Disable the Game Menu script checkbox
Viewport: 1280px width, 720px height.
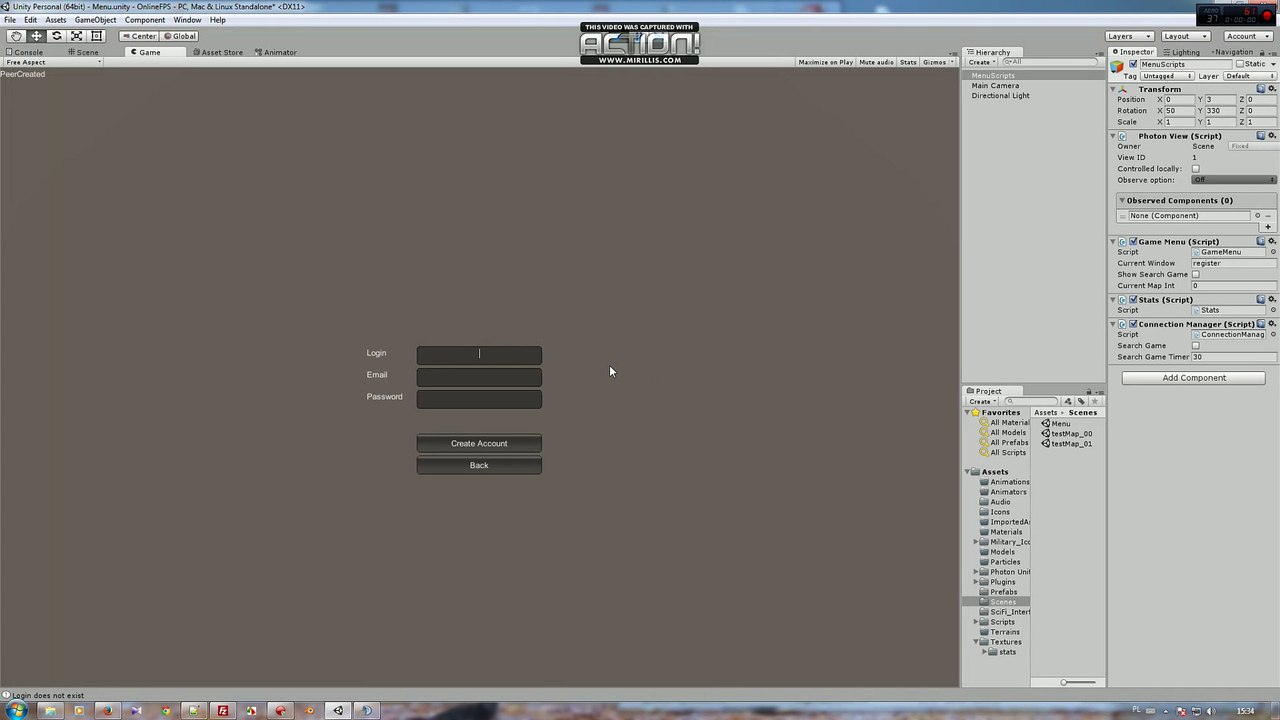1133,241
